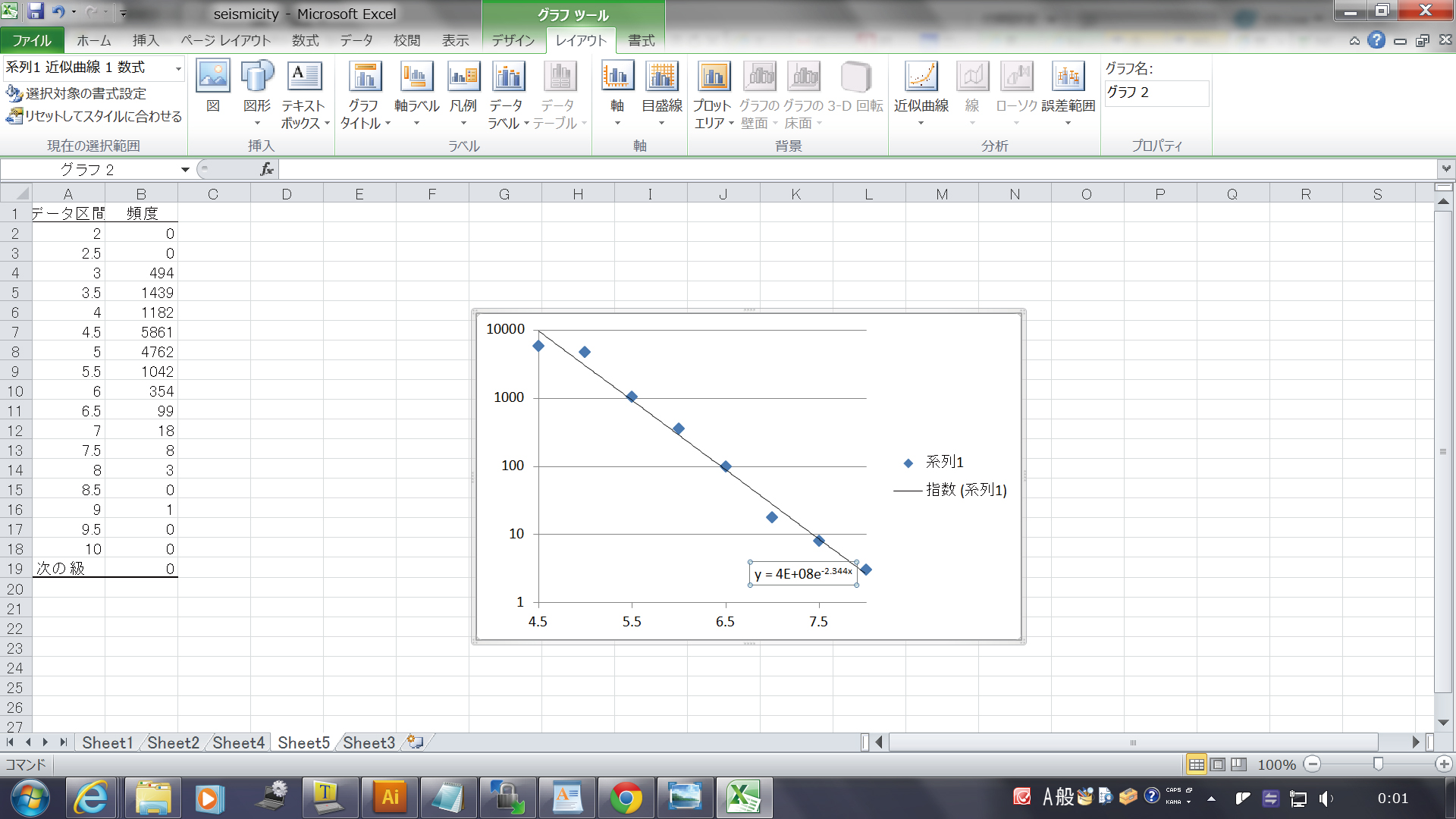Click cell containing 5861

click(141, 332)
